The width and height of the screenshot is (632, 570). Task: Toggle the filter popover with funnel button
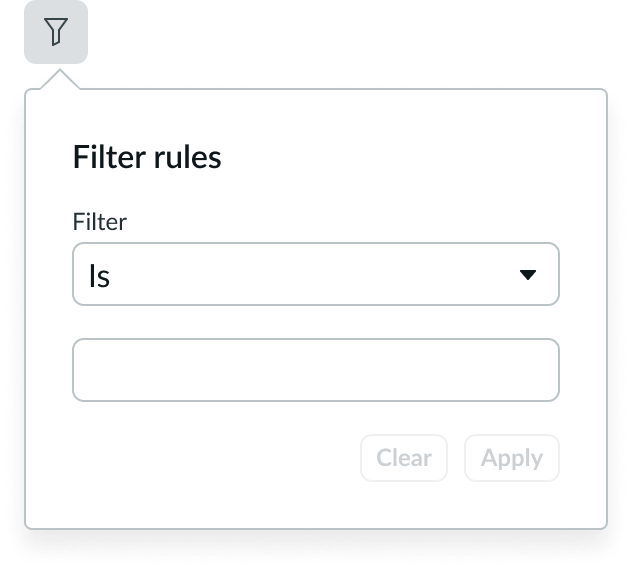pyautogui.click(x=56, y=32)
